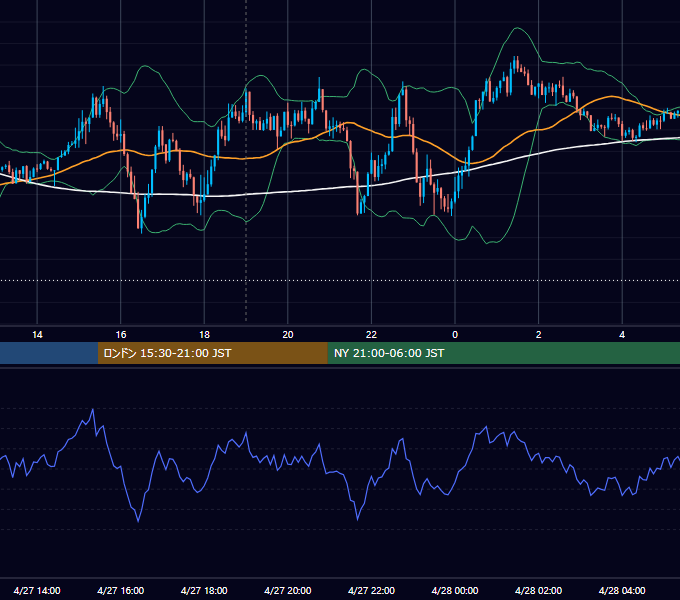The width and height of the screenshot is (680, 600).
Task: Click the 14 hour axis label
Action: pos(37,335)
